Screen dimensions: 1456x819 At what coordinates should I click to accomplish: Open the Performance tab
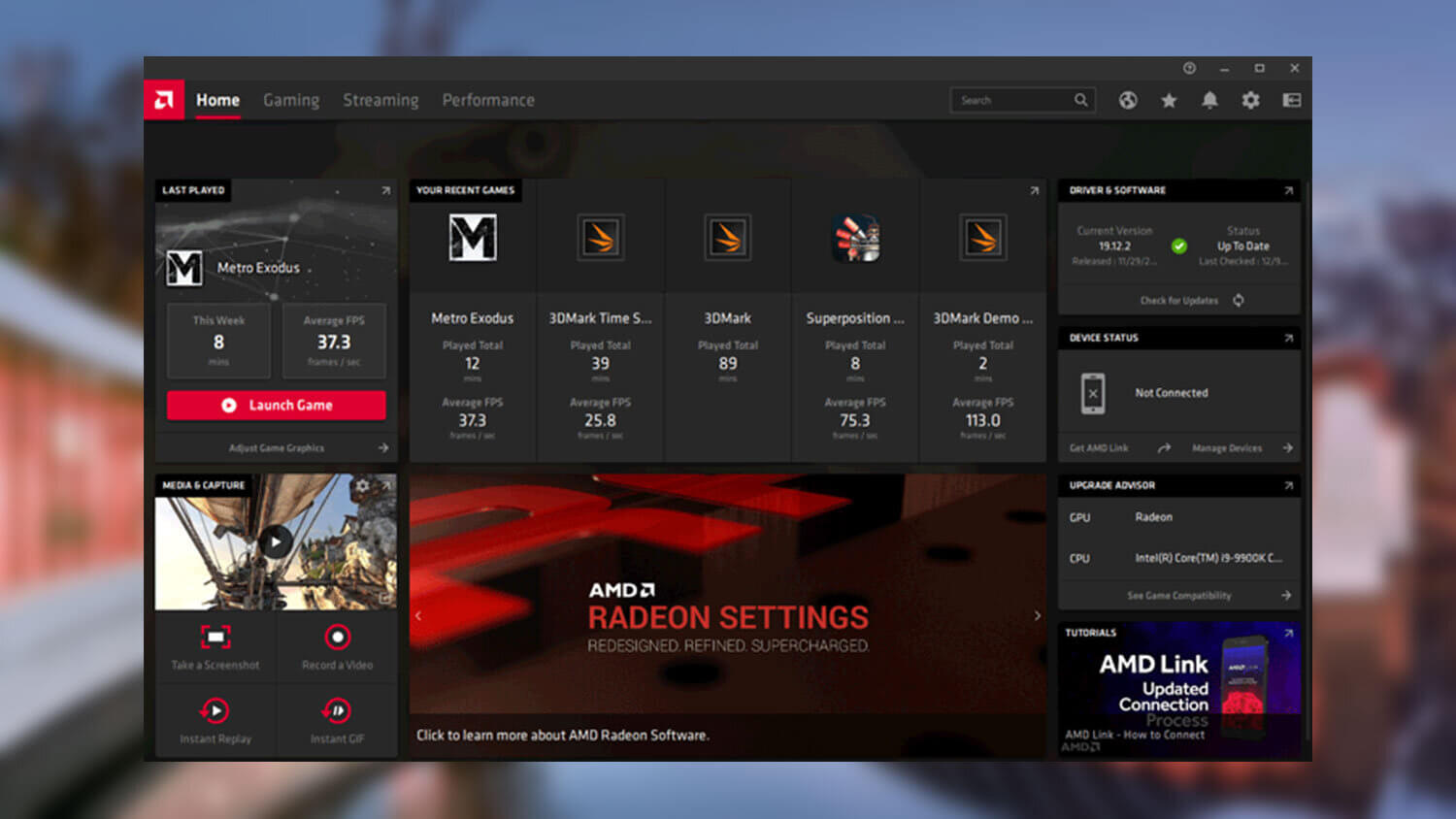click(488, 100)
